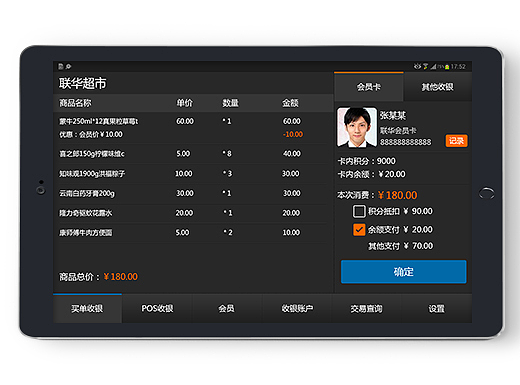
Task: Click the 商品总价 ¥180.00 total
Action: pos(98,277)
